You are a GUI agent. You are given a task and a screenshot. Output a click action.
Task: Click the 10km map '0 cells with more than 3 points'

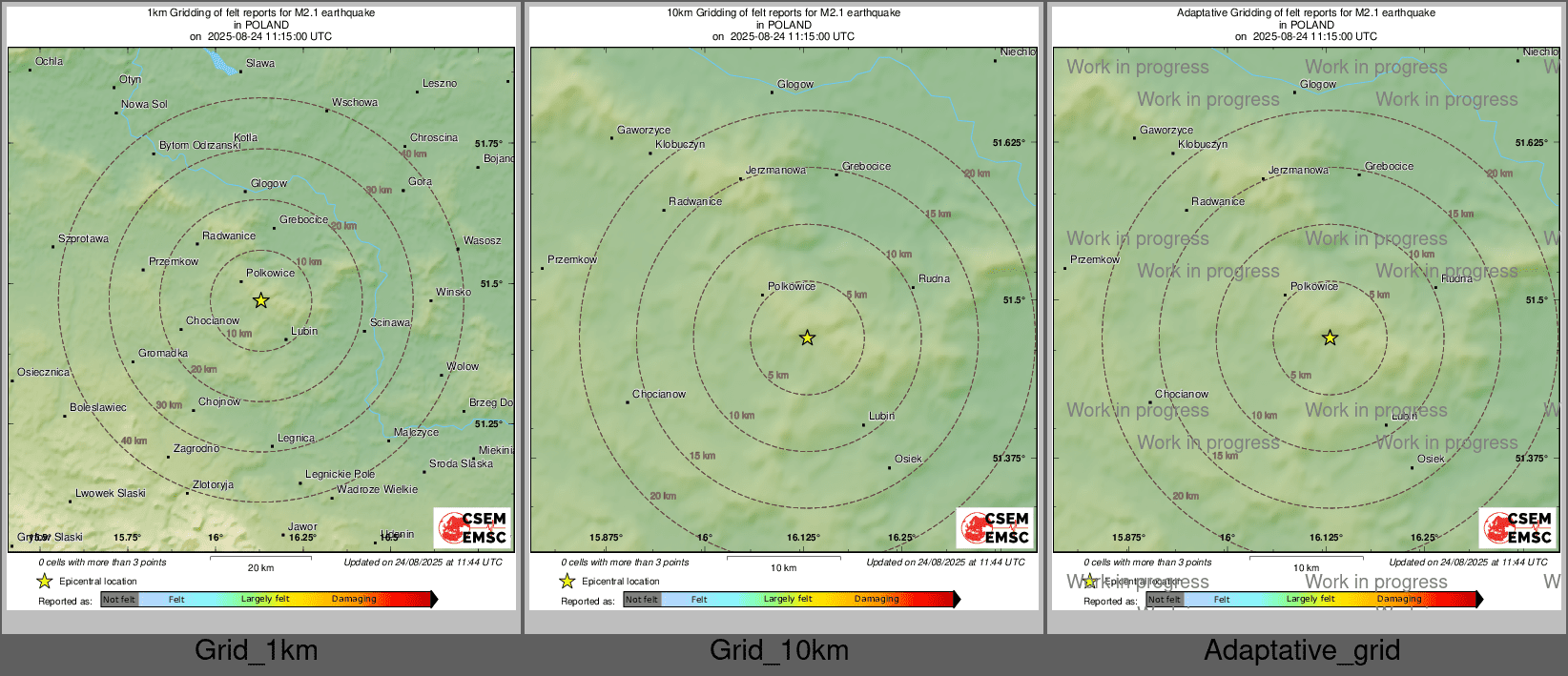626,563
